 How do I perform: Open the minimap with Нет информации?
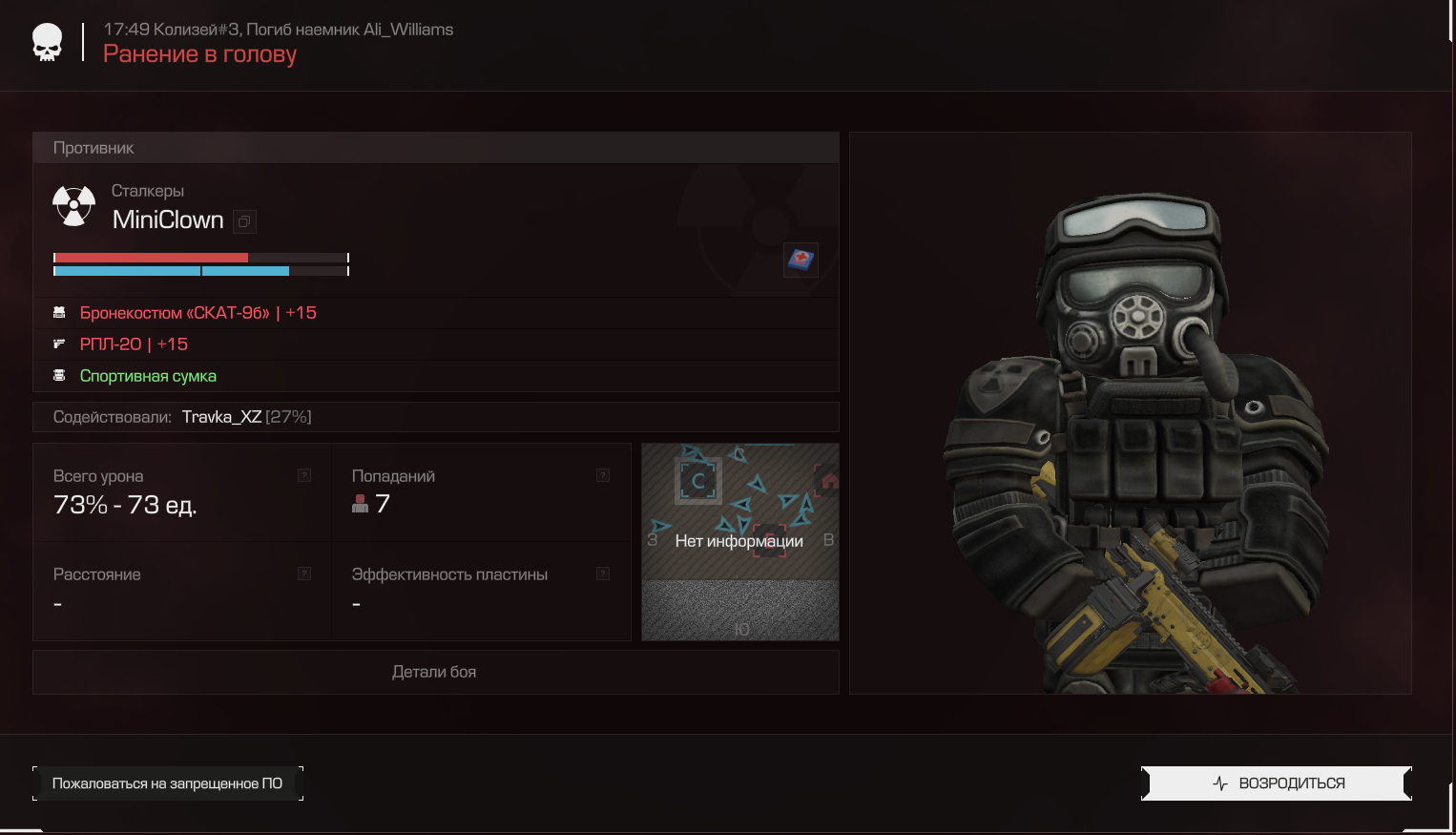click(x=740, y=541)
